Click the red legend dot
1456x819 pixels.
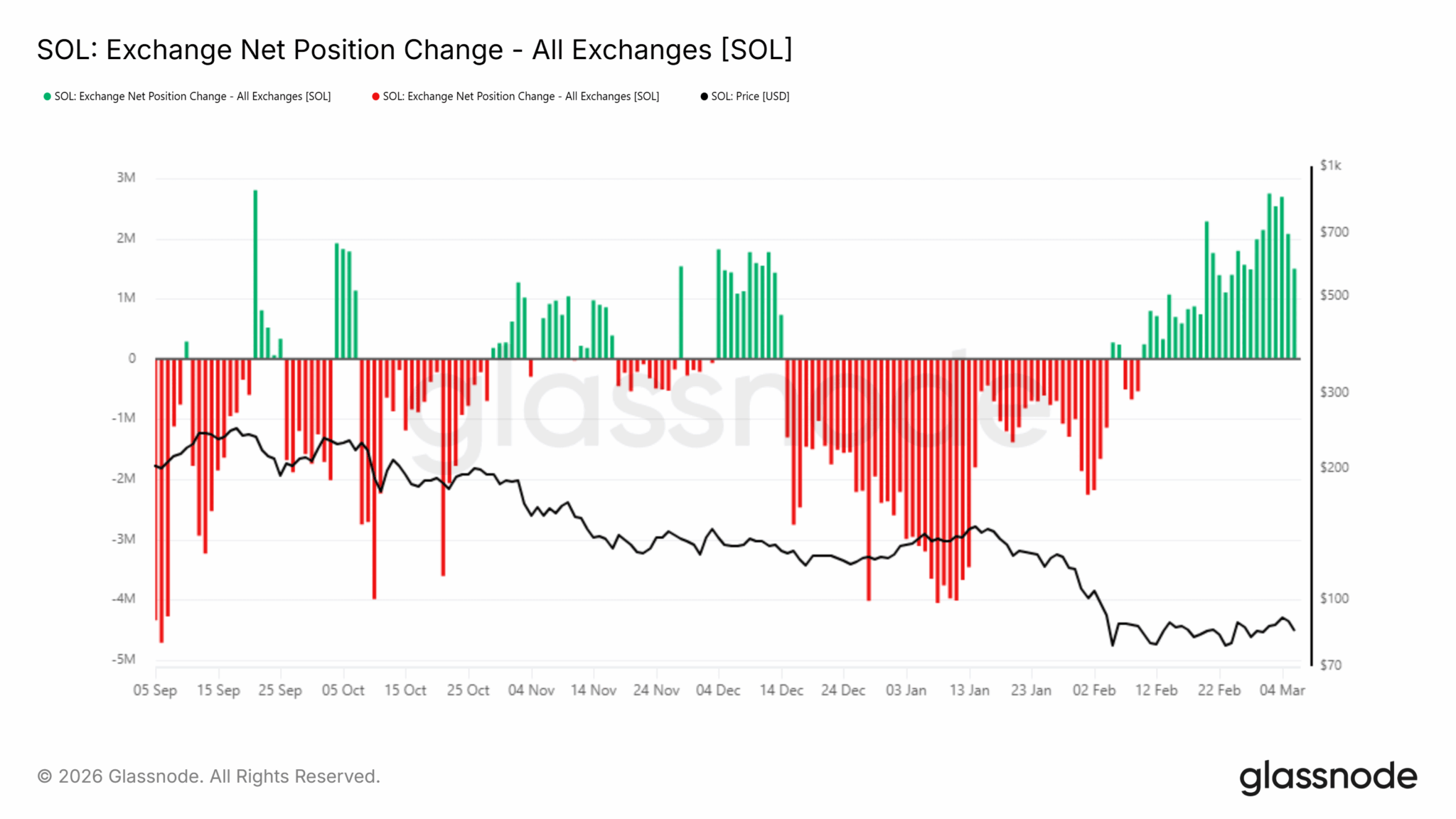point(376,97)
